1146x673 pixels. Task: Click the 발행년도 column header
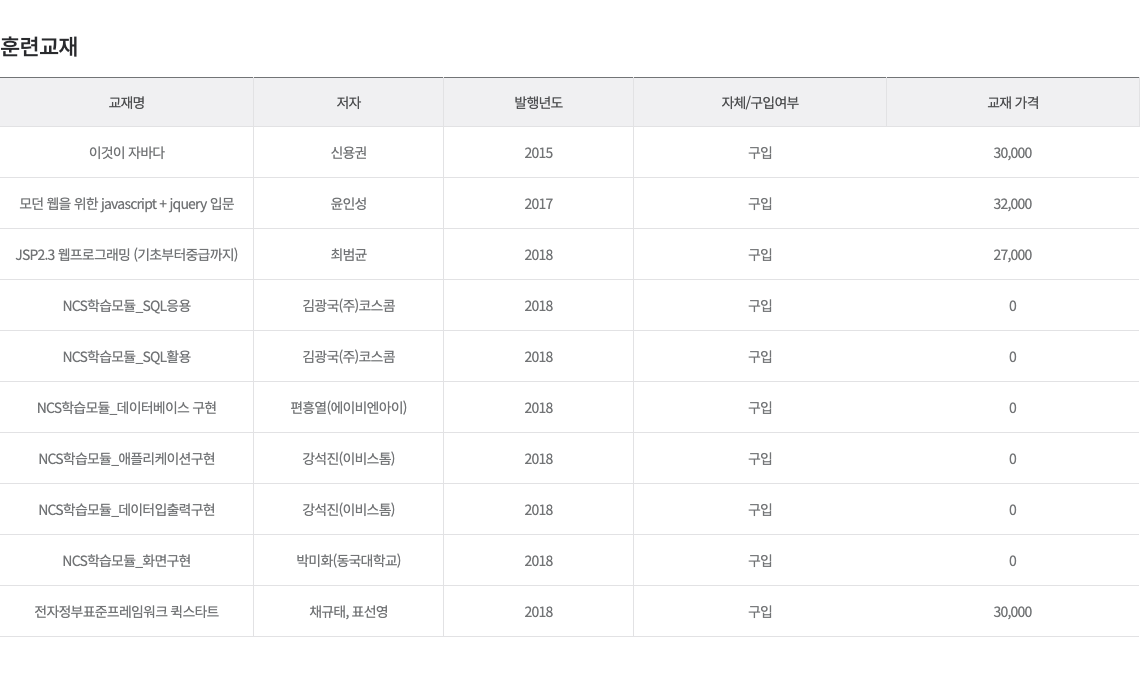539,102
